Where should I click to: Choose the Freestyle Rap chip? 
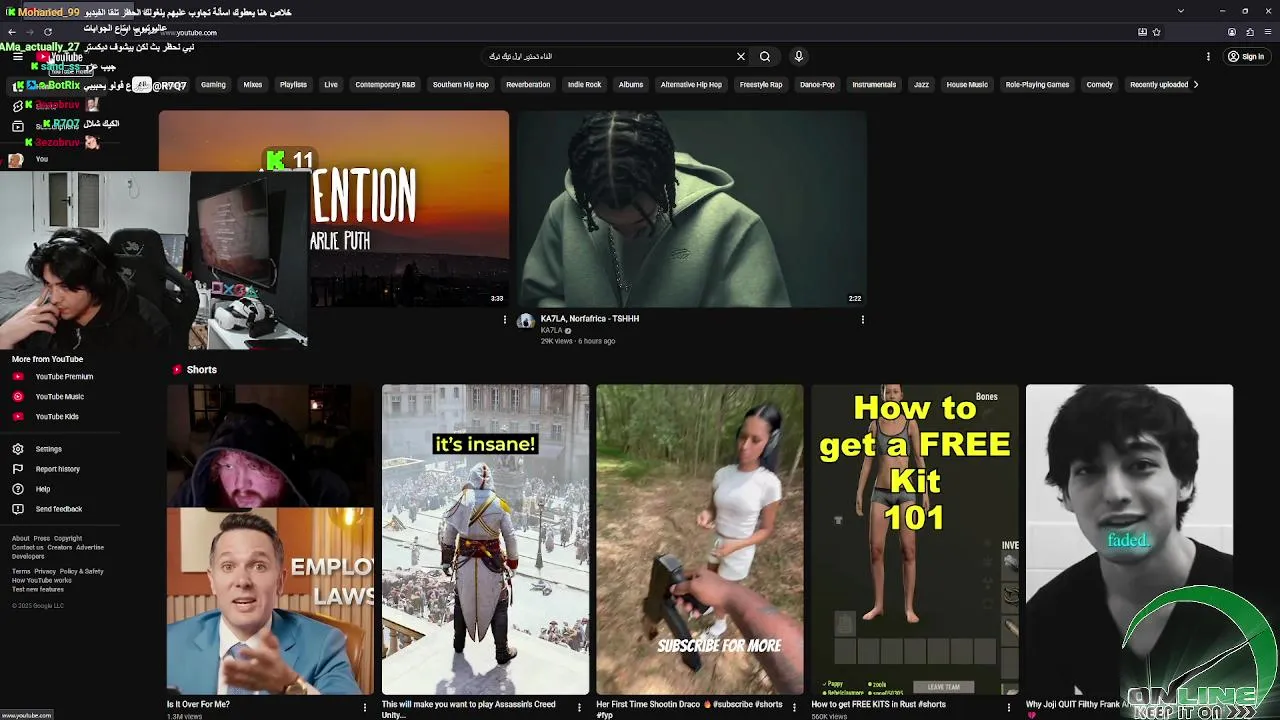(761, 85)
